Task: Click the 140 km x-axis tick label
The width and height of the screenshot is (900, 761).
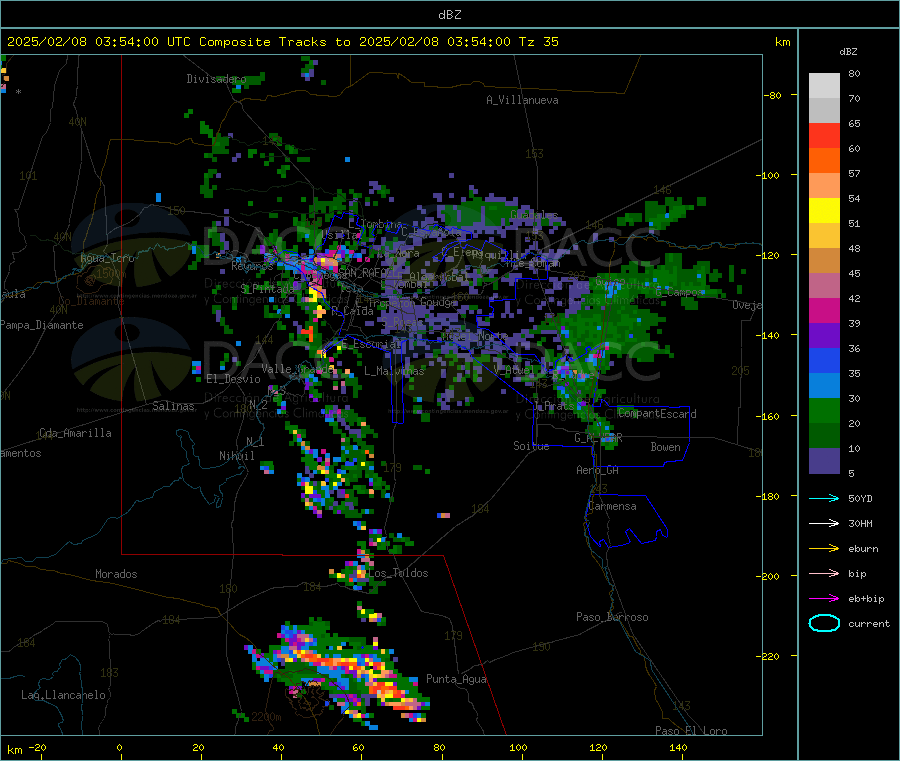Action: click(678, 747)
